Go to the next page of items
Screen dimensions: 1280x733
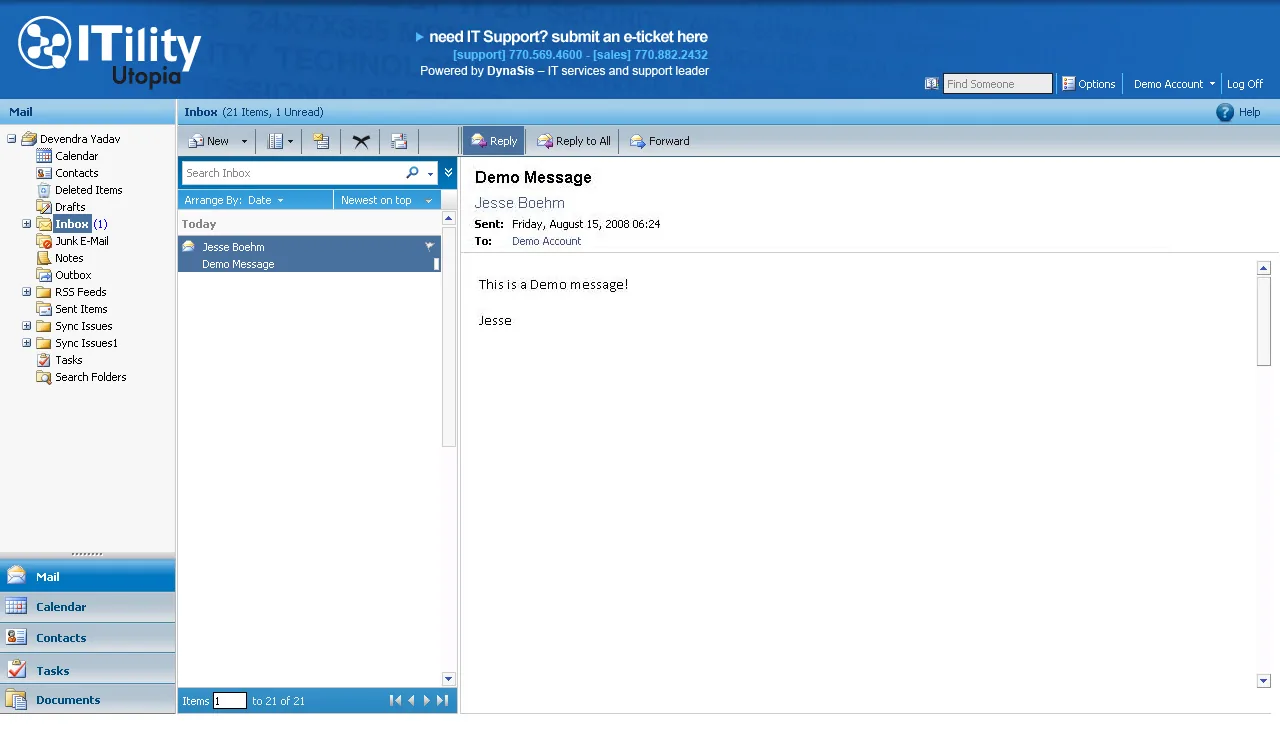pos(427,701)
